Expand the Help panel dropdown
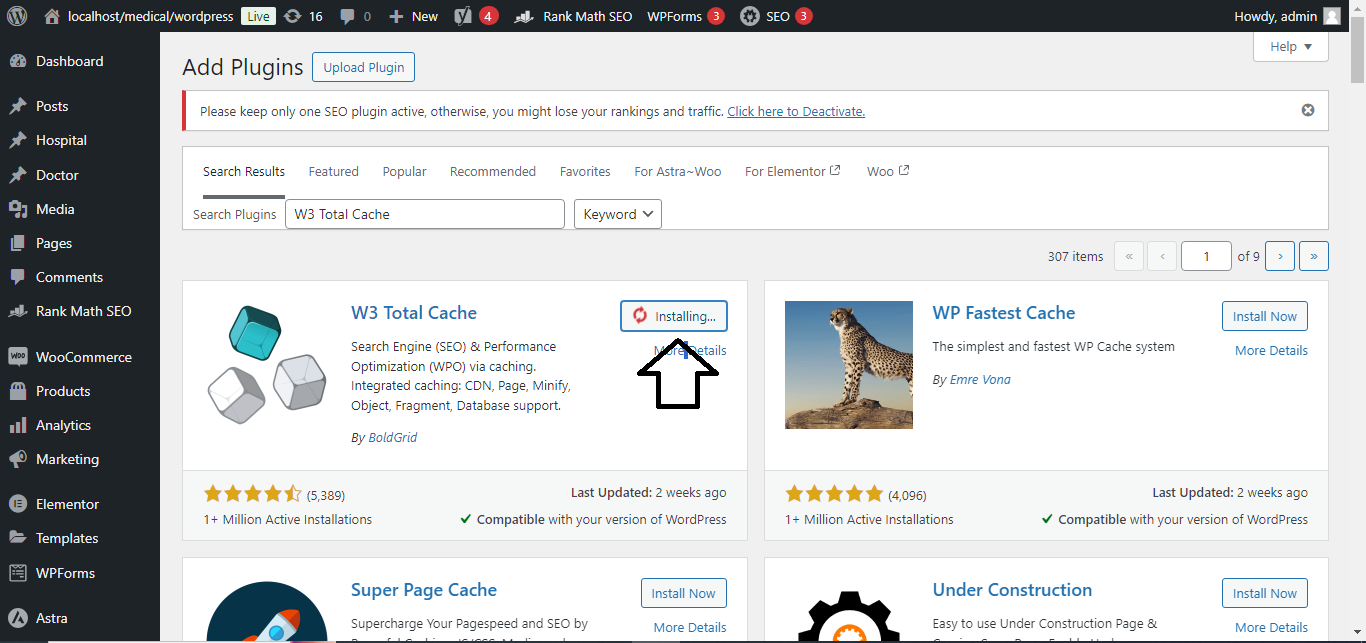 coord(1290,46)
